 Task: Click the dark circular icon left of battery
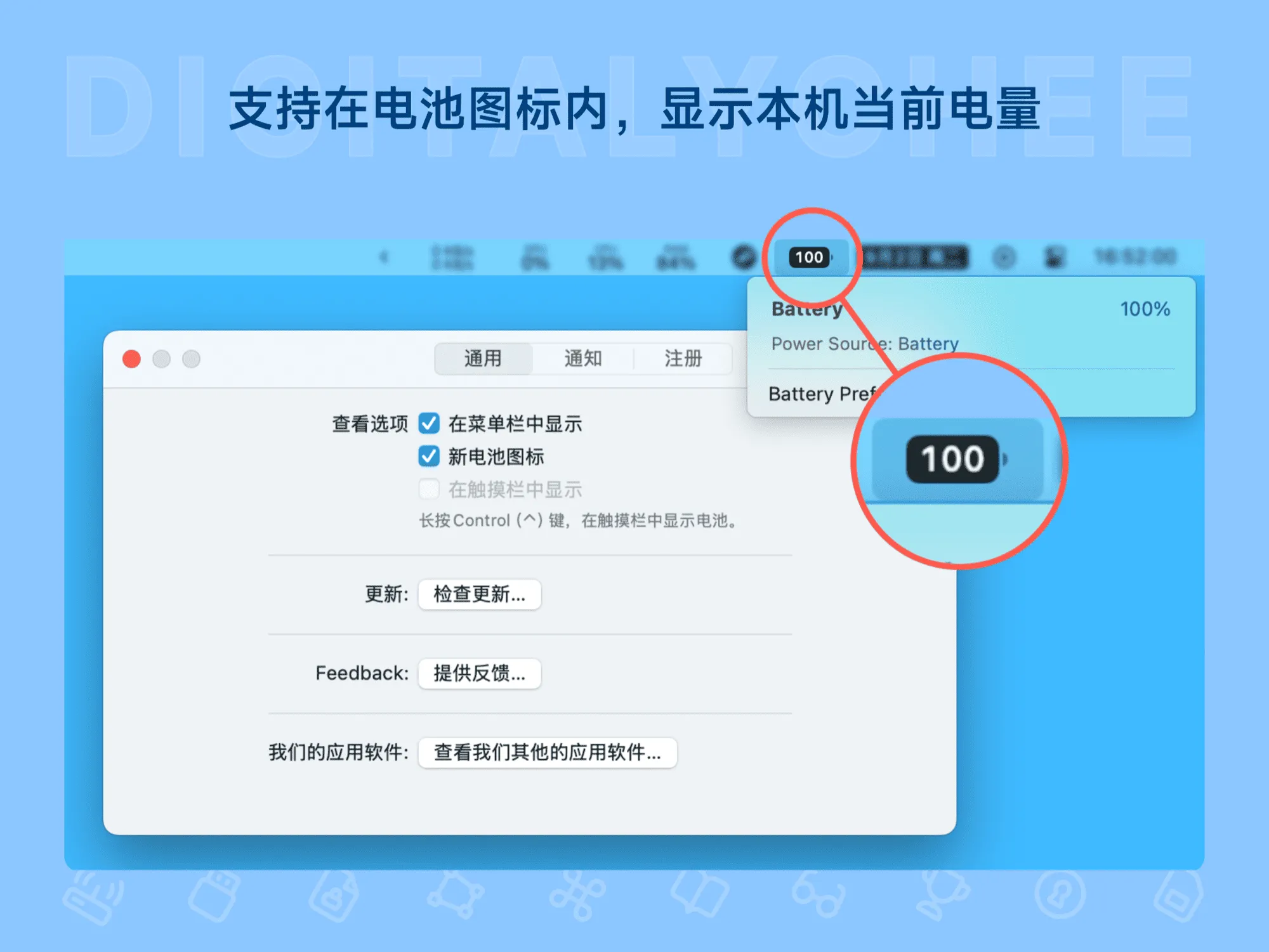coord(742,257)
